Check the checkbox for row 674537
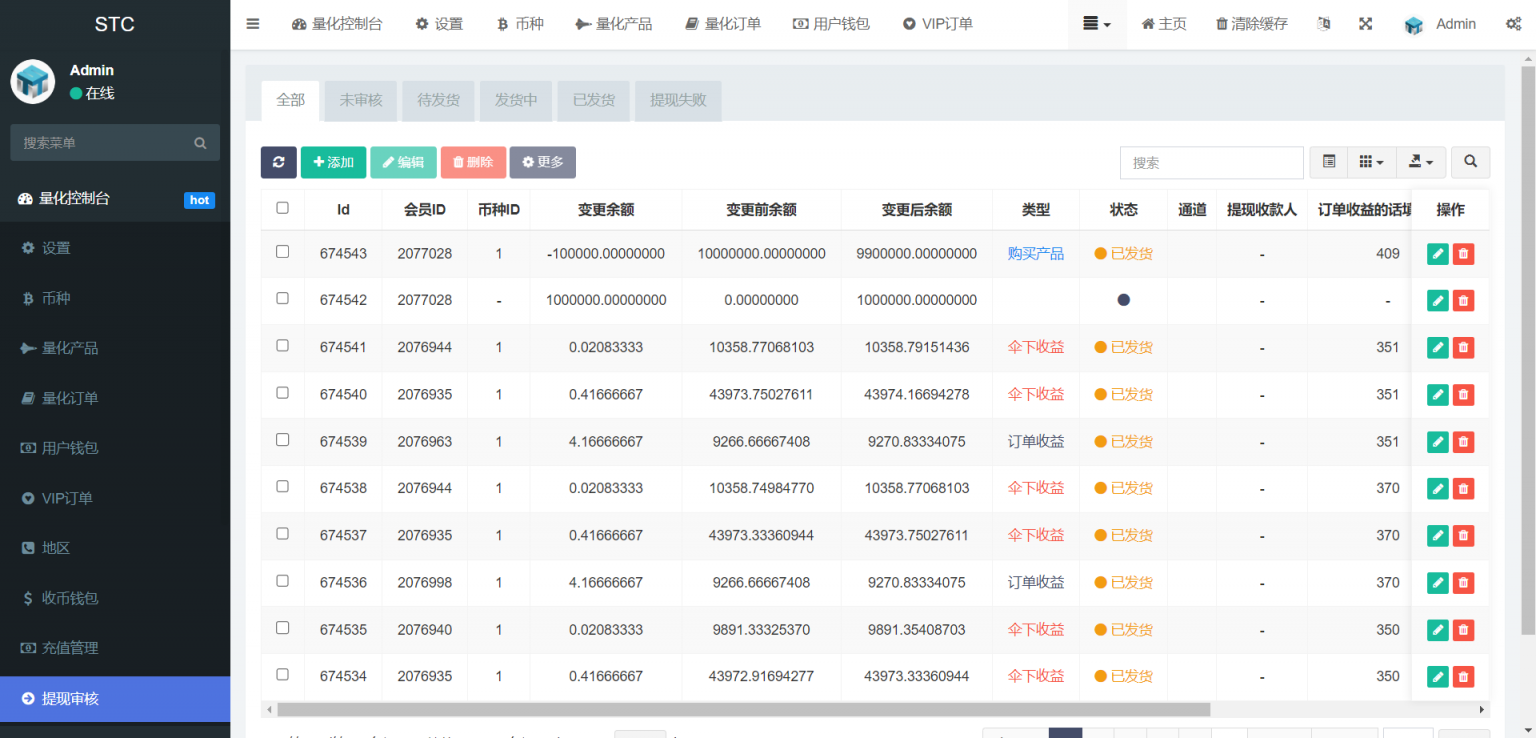This screenshot has width=1536, height=738. 282,533
